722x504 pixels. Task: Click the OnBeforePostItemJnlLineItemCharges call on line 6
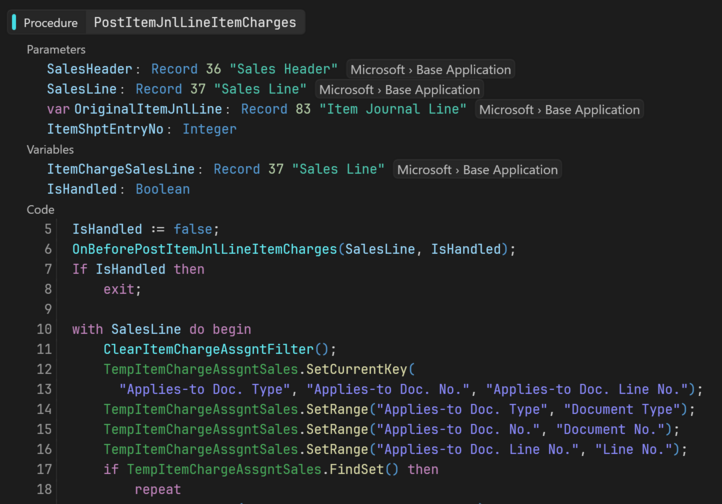coord(205,249)
